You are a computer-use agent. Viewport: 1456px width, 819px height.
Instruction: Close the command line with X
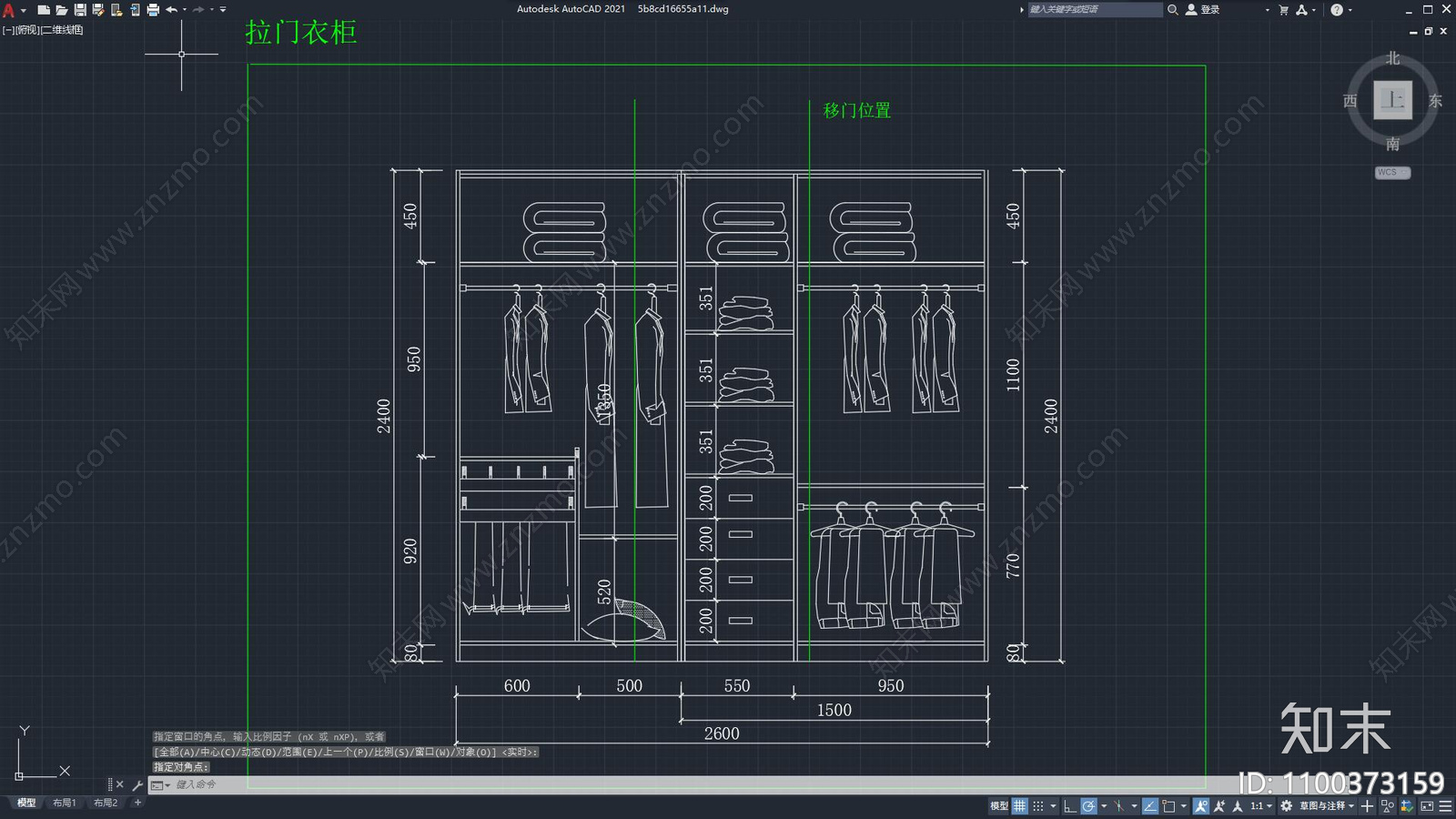119,784
